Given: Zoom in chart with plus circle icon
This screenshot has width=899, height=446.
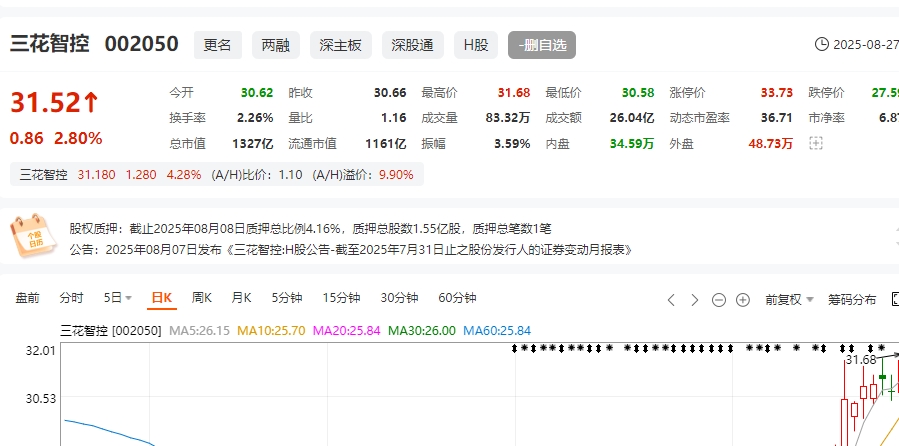Looking at the screenshot, I should (742, 300).
